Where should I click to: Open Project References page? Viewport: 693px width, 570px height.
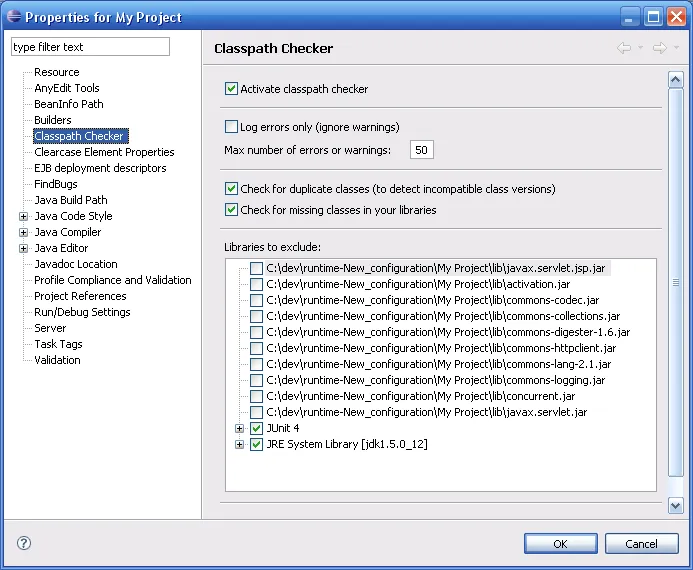pos(80,296)
